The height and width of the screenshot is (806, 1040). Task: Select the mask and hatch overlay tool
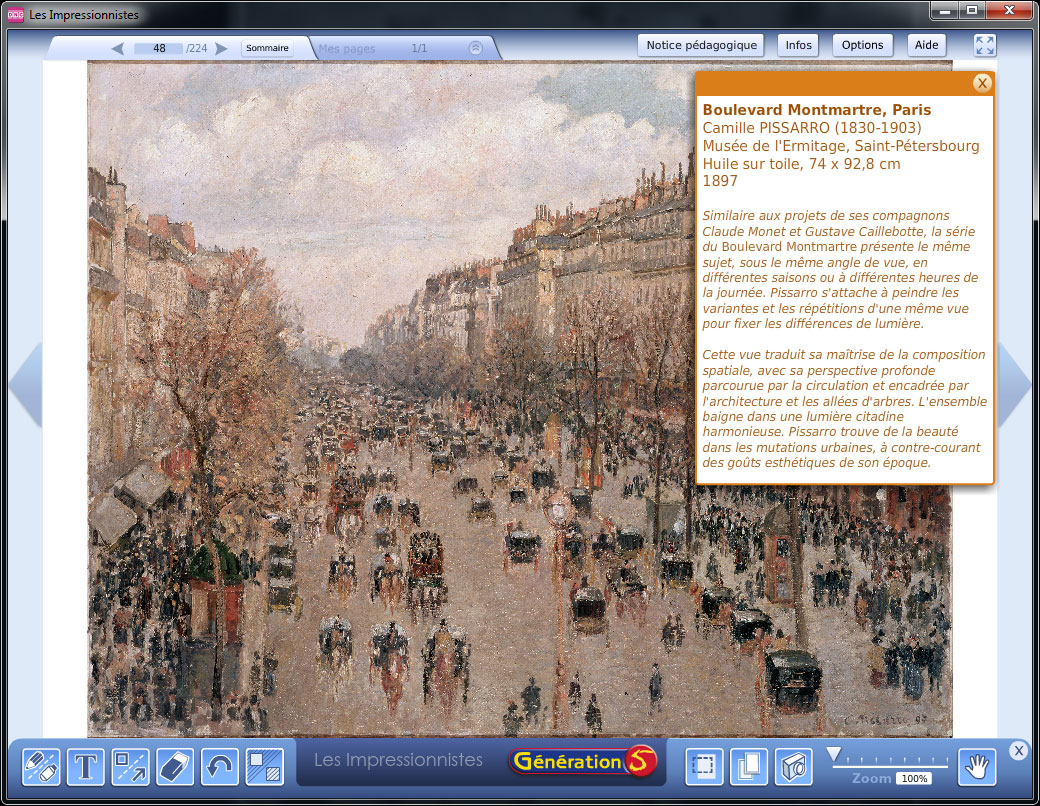[x=264, y=767]
